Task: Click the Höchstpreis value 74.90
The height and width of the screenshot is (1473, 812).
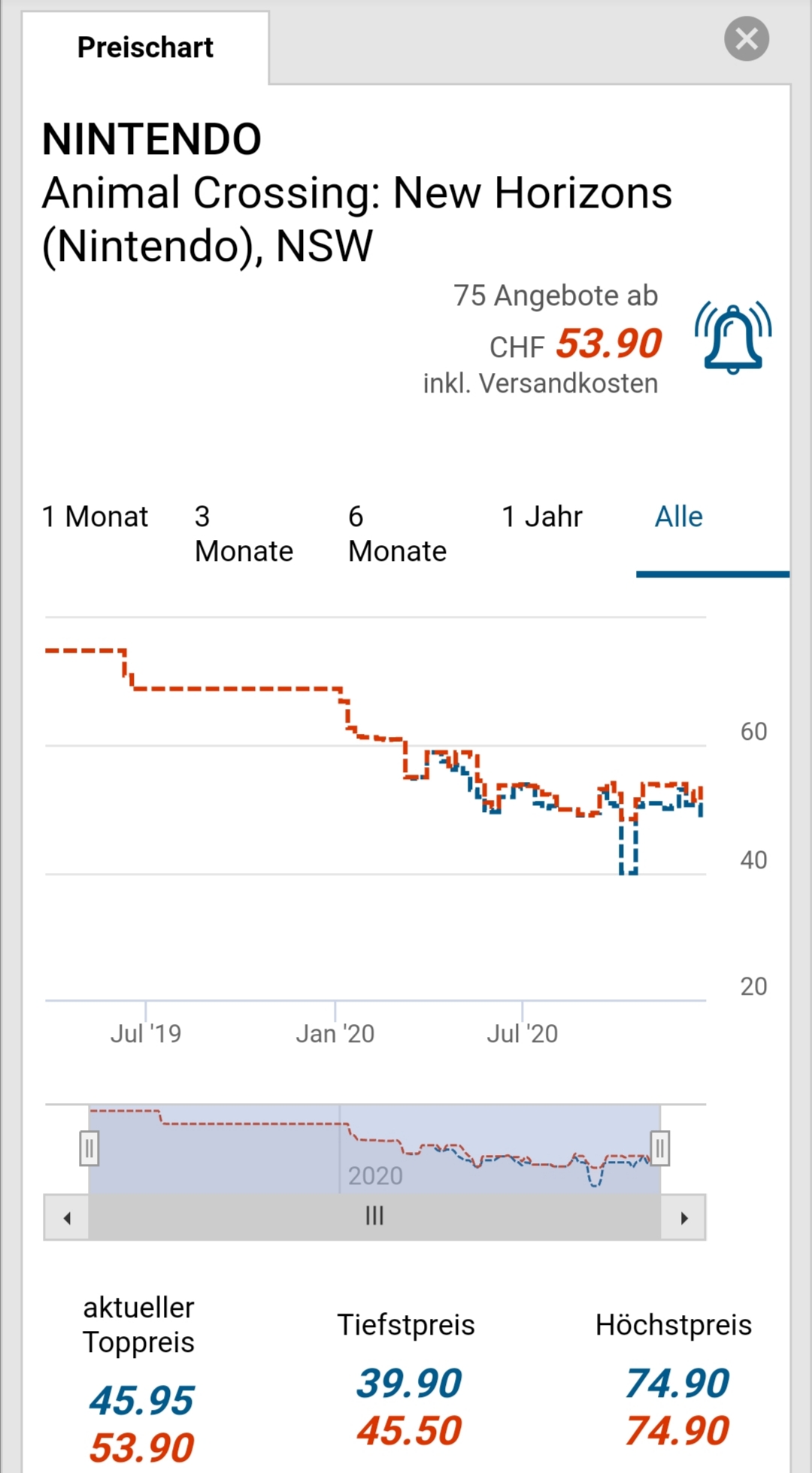Action: tap(677, 1383)
